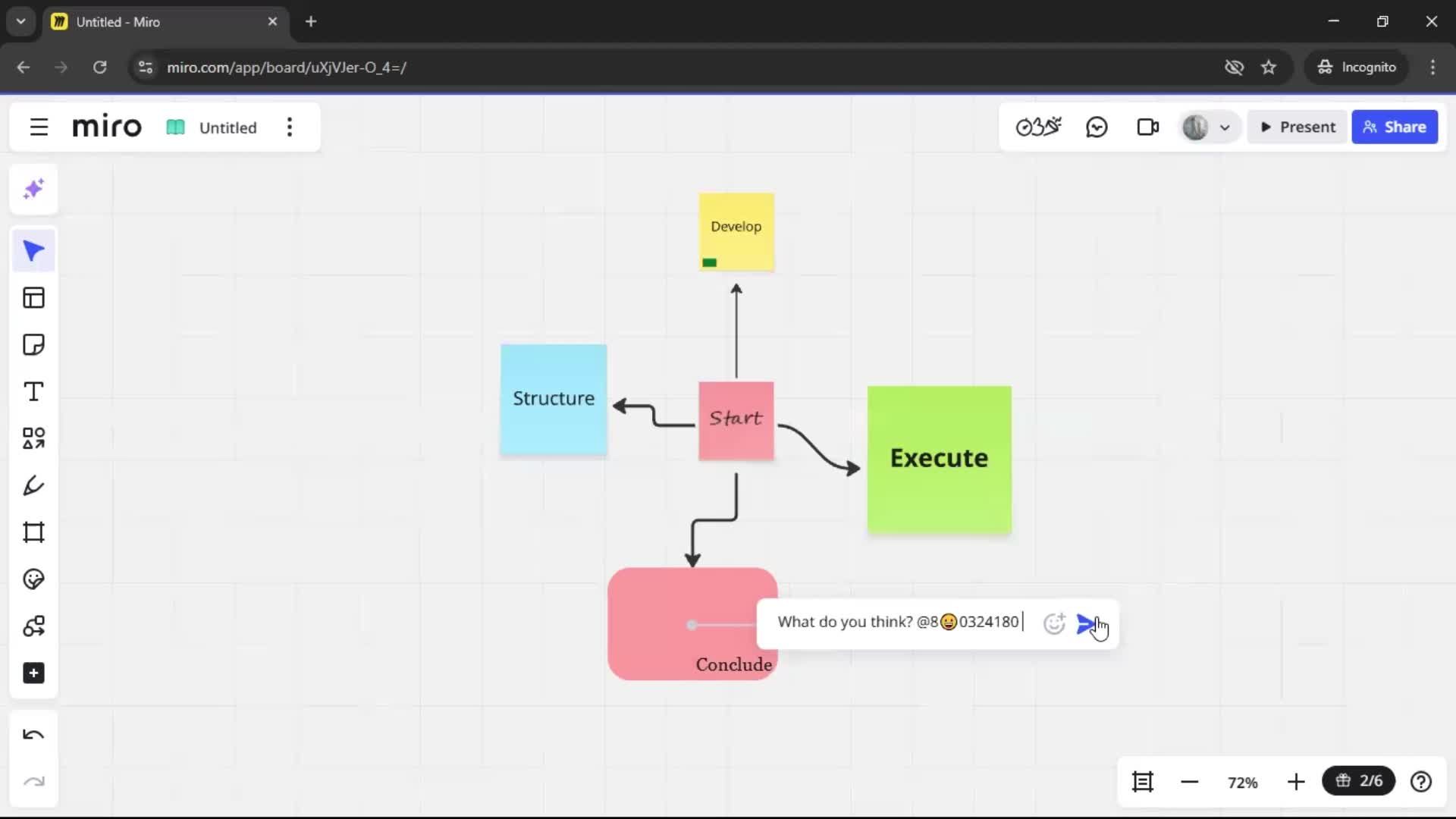Image resolution: width=1456 pixels, height=819 pixels.
Task: Open the comments chat icon
Action: point(1097,127)
